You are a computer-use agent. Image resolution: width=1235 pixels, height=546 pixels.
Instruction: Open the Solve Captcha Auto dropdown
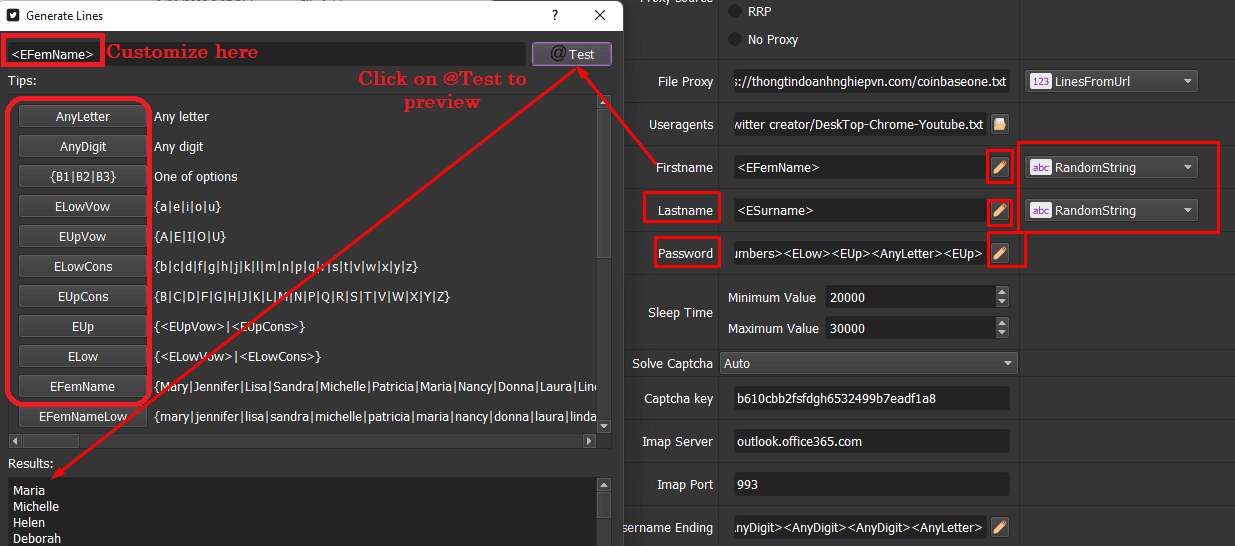point(868,363)
